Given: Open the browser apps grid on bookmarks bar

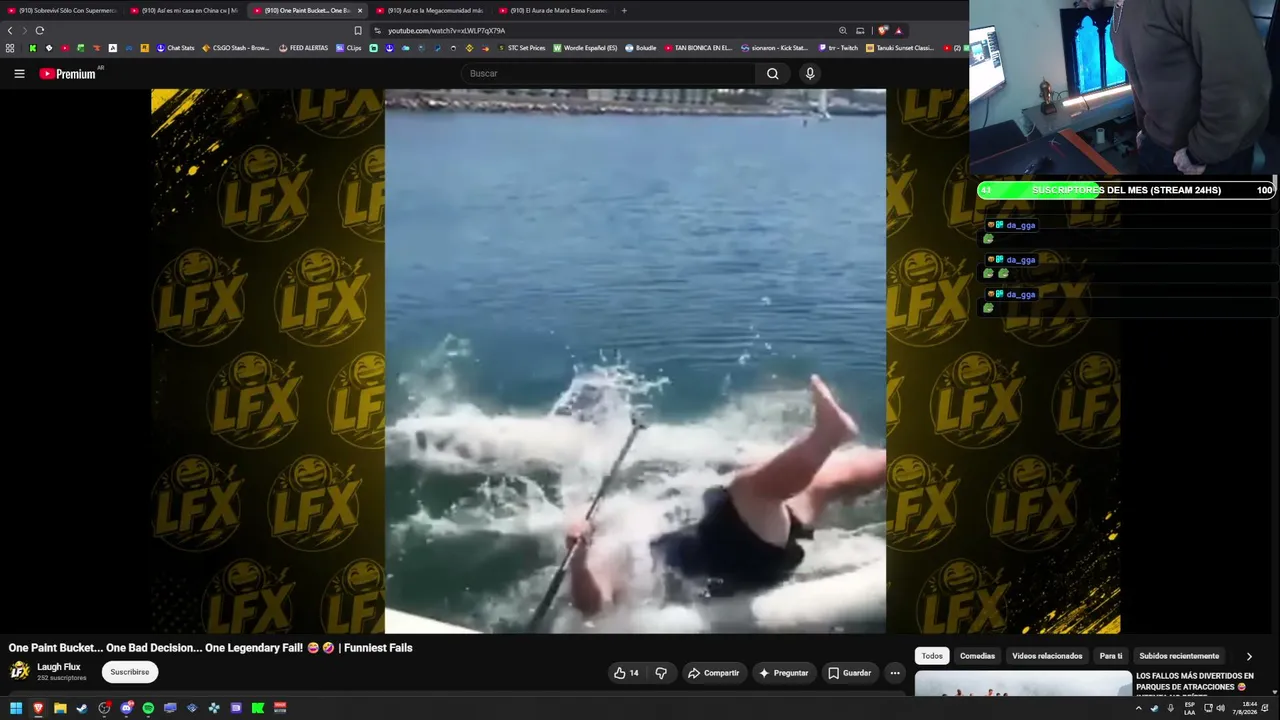Looking at the screenshot, I should coord(10,48).
